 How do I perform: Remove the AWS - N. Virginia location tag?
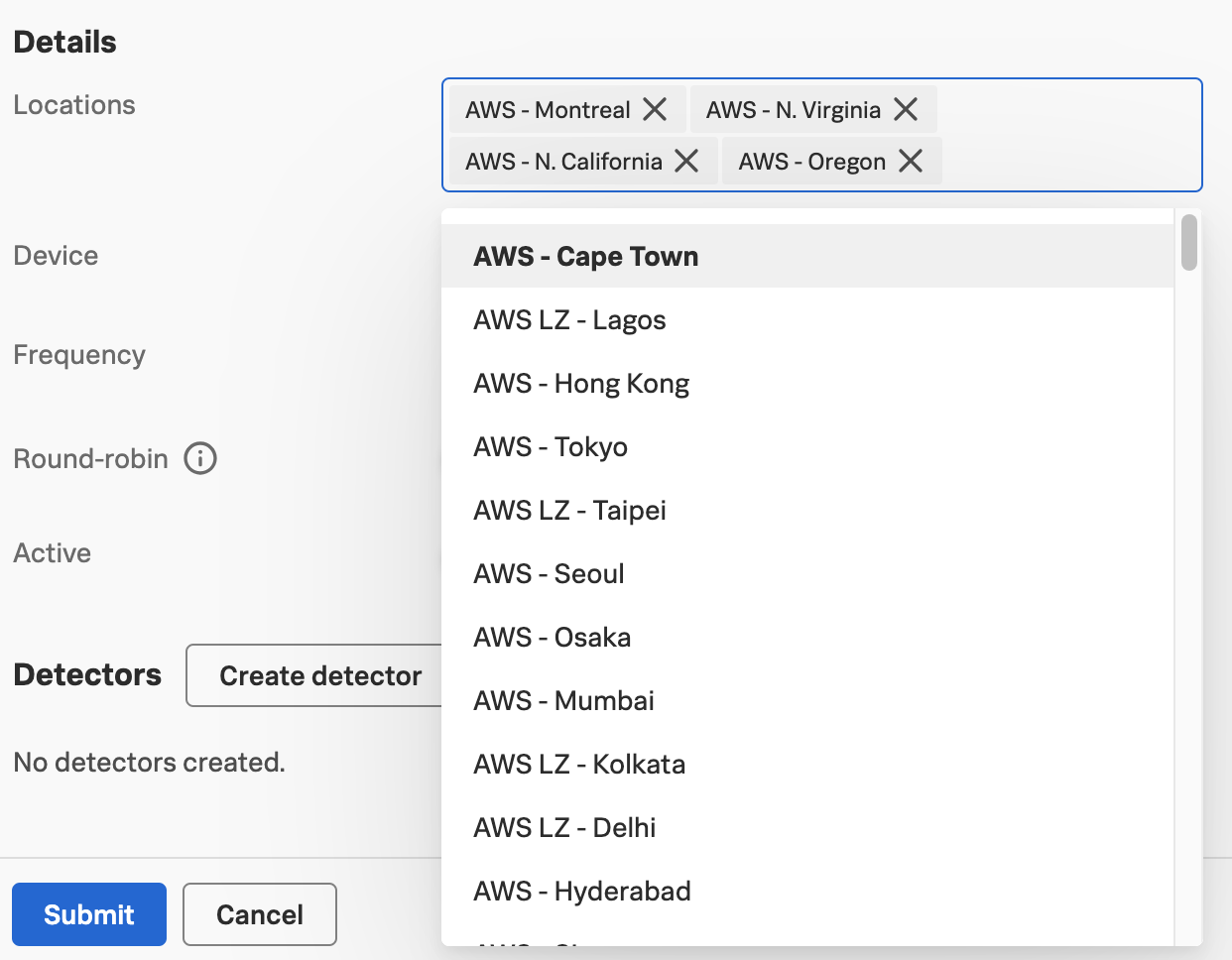tap(906, 109)
